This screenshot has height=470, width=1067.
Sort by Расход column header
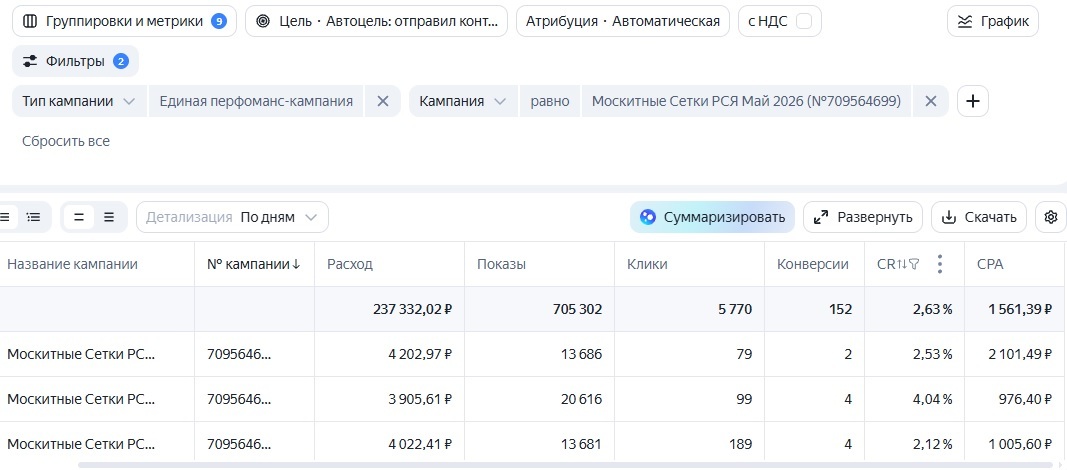[350, 265]
